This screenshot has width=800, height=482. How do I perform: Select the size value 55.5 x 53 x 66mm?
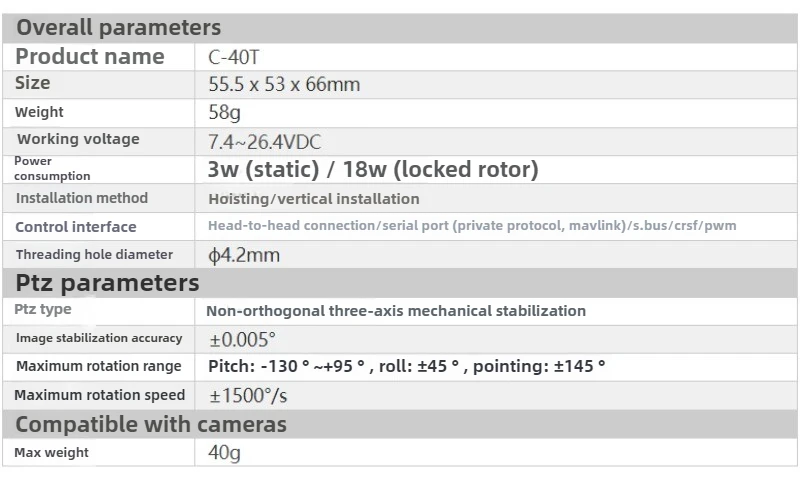[284, 84]
